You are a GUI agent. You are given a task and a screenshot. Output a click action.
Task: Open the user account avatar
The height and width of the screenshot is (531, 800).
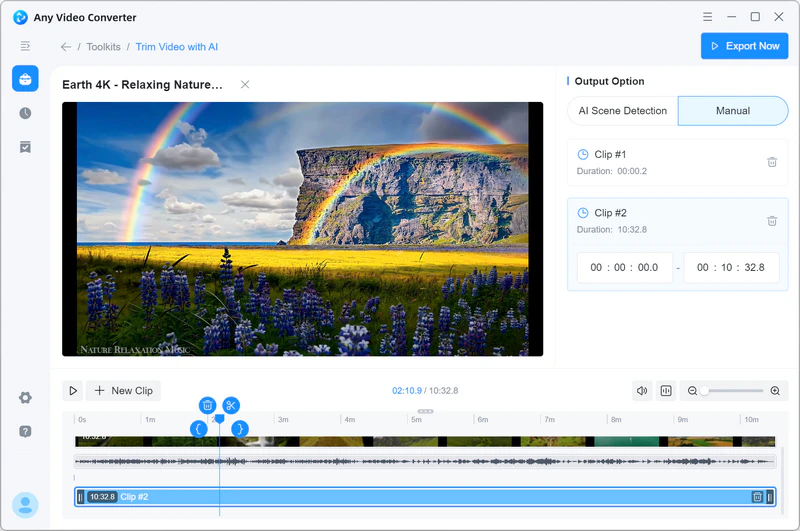click(x=25, y=505)
